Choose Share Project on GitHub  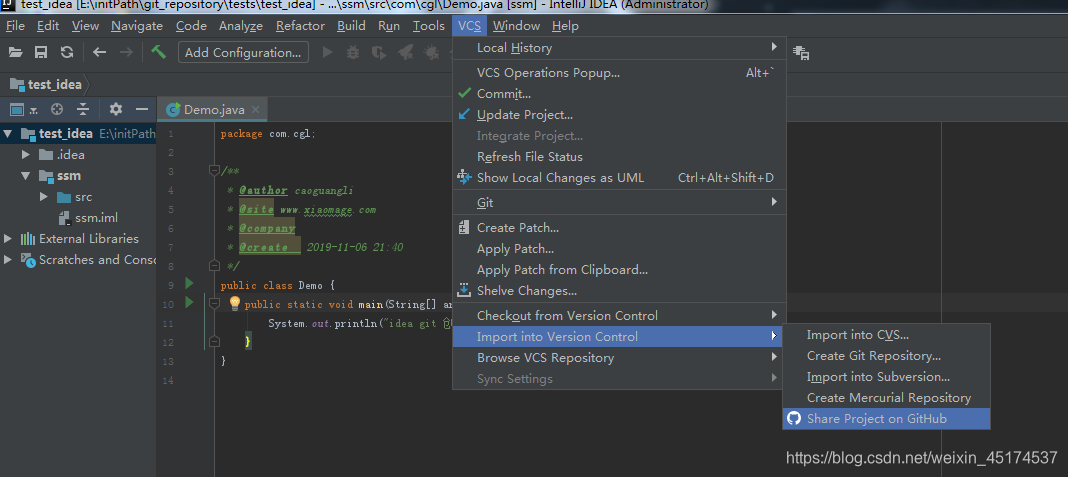point(886,419)
